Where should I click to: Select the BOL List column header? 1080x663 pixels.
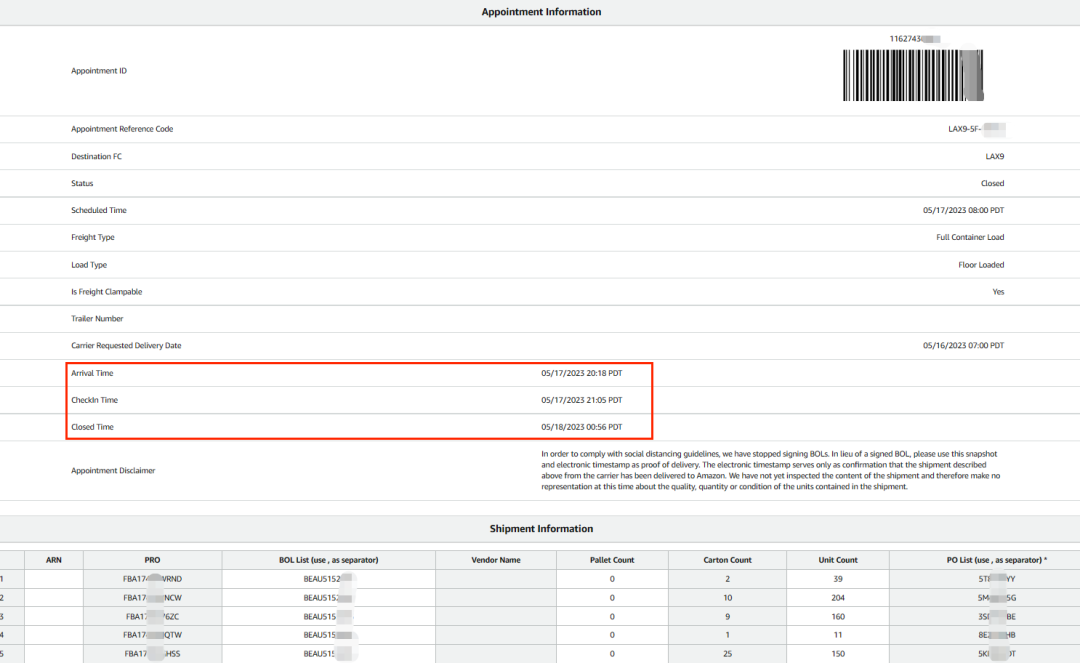(328, 560)
